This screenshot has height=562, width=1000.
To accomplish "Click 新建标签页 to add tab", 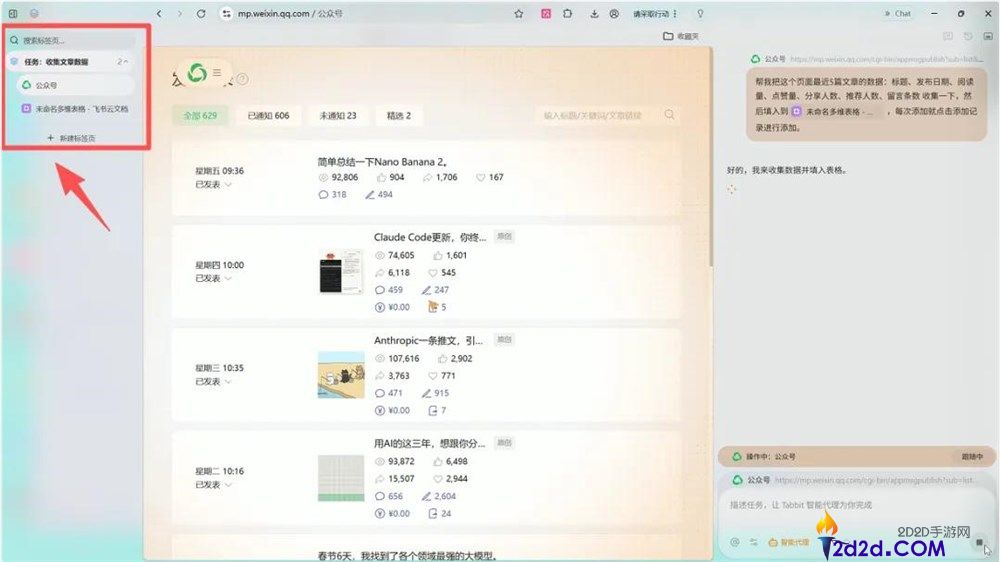I will [71, 138].
